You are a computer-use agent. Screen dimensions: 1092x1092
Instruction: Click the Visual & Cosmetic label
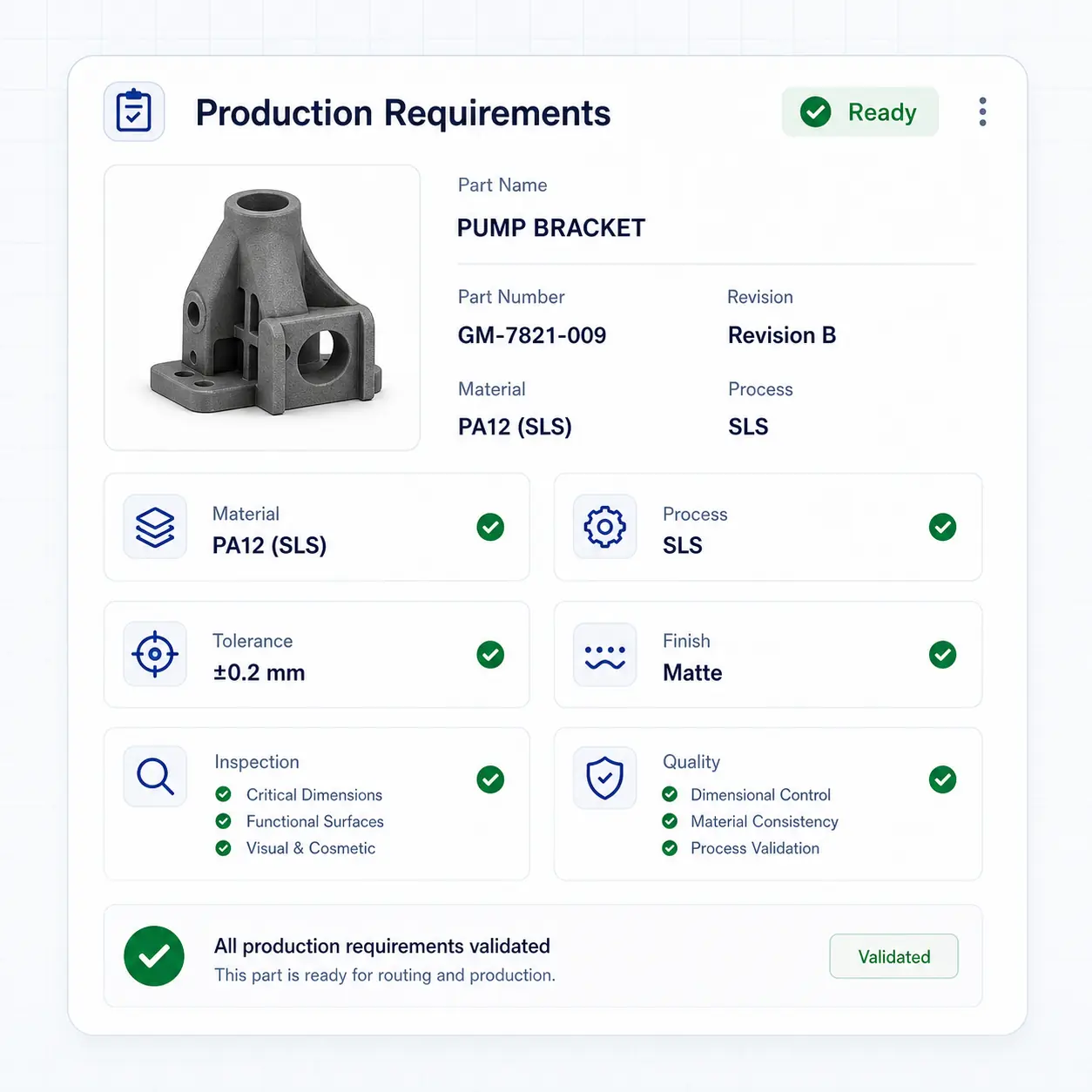(x=311, y=848)
